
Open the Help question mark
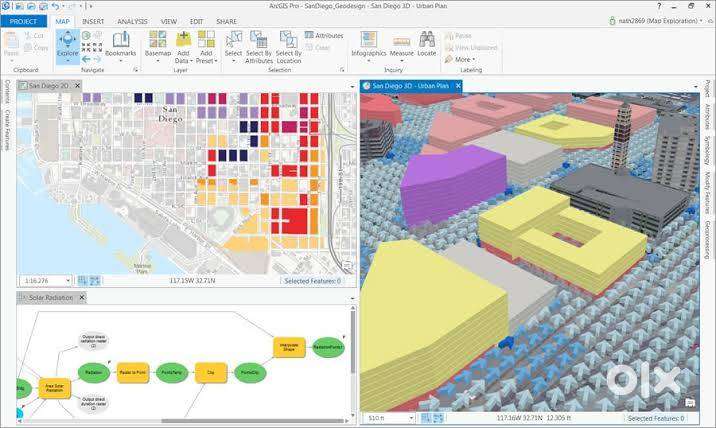(x=659, y=6)
